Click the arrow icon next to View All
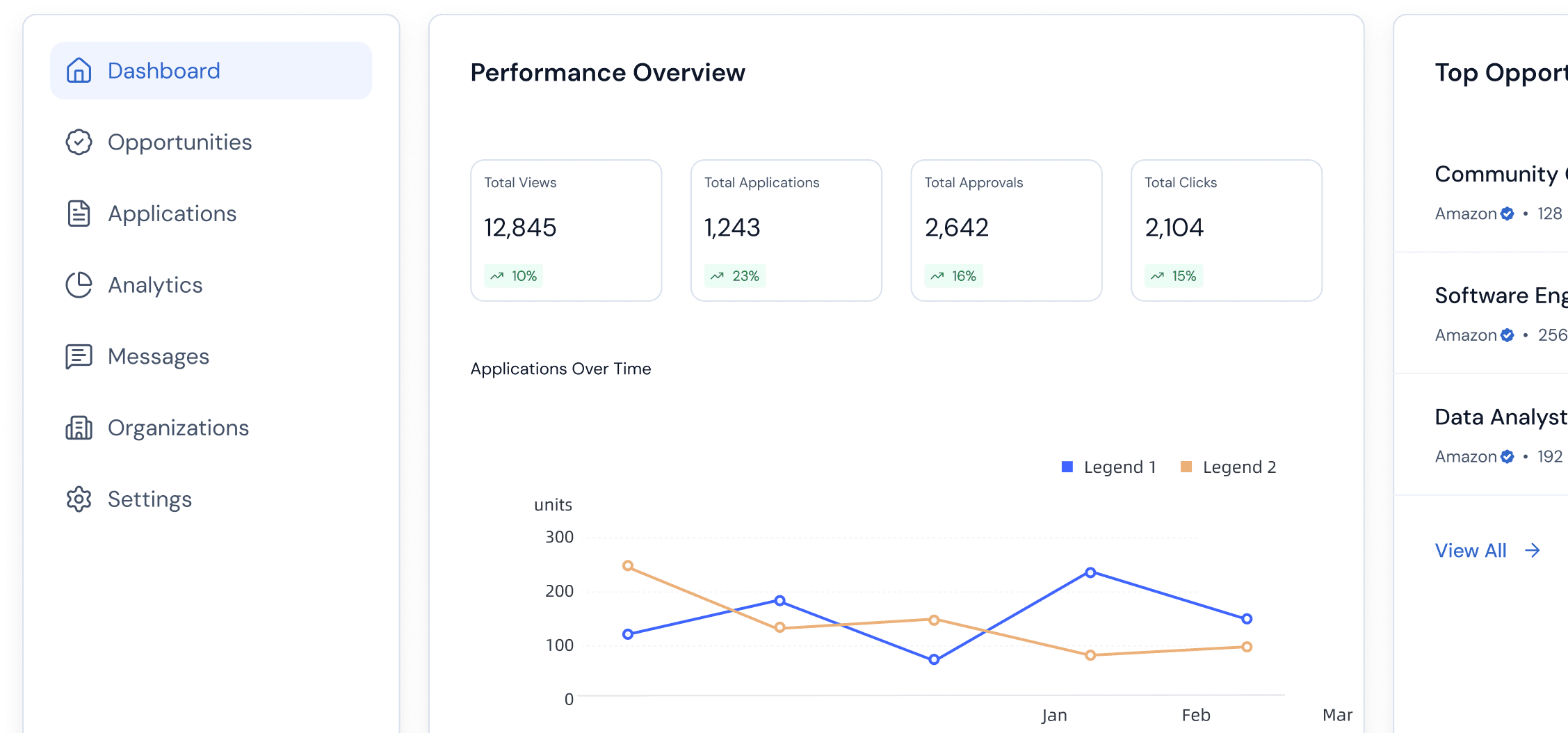Image resolution: width=1568 pixels, height=733 pixels. point(1533,551)
